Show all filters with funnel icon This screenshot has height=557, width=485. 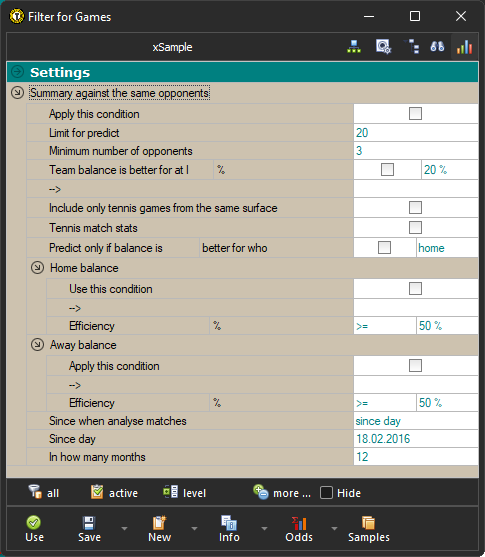(x=35, y=492)
